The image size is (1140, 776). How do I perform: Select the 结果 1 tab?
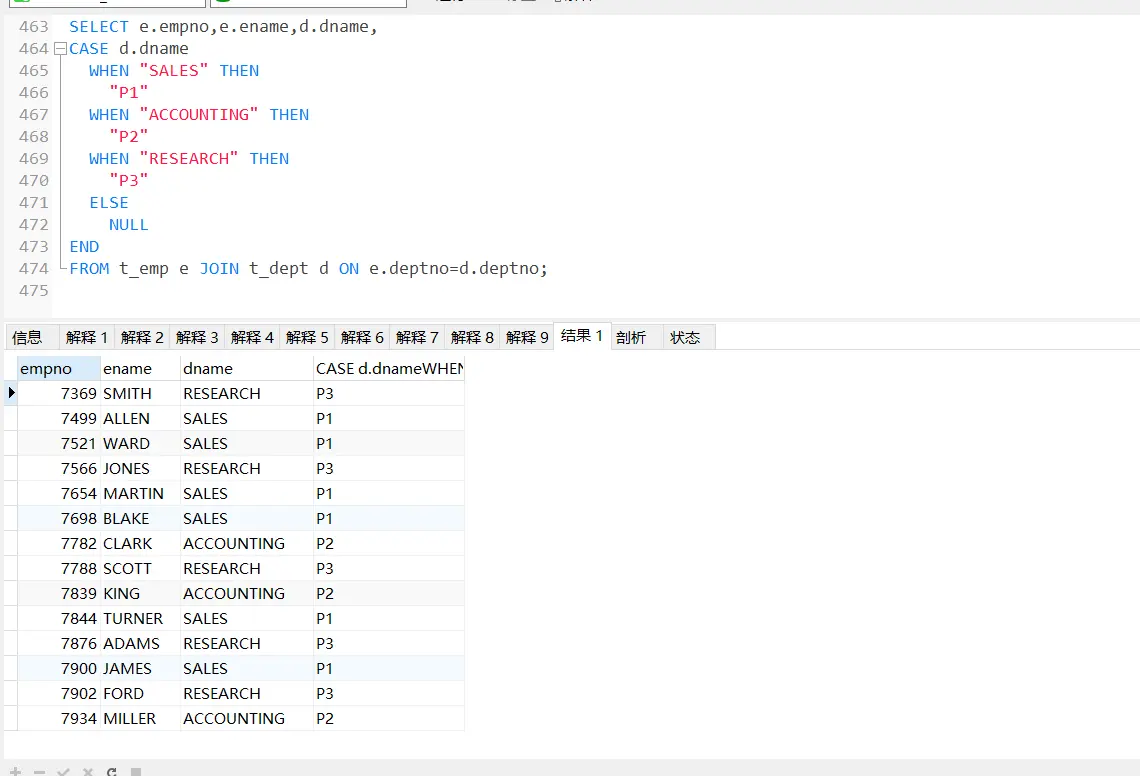pyautogui.click(x=582, y=336)
